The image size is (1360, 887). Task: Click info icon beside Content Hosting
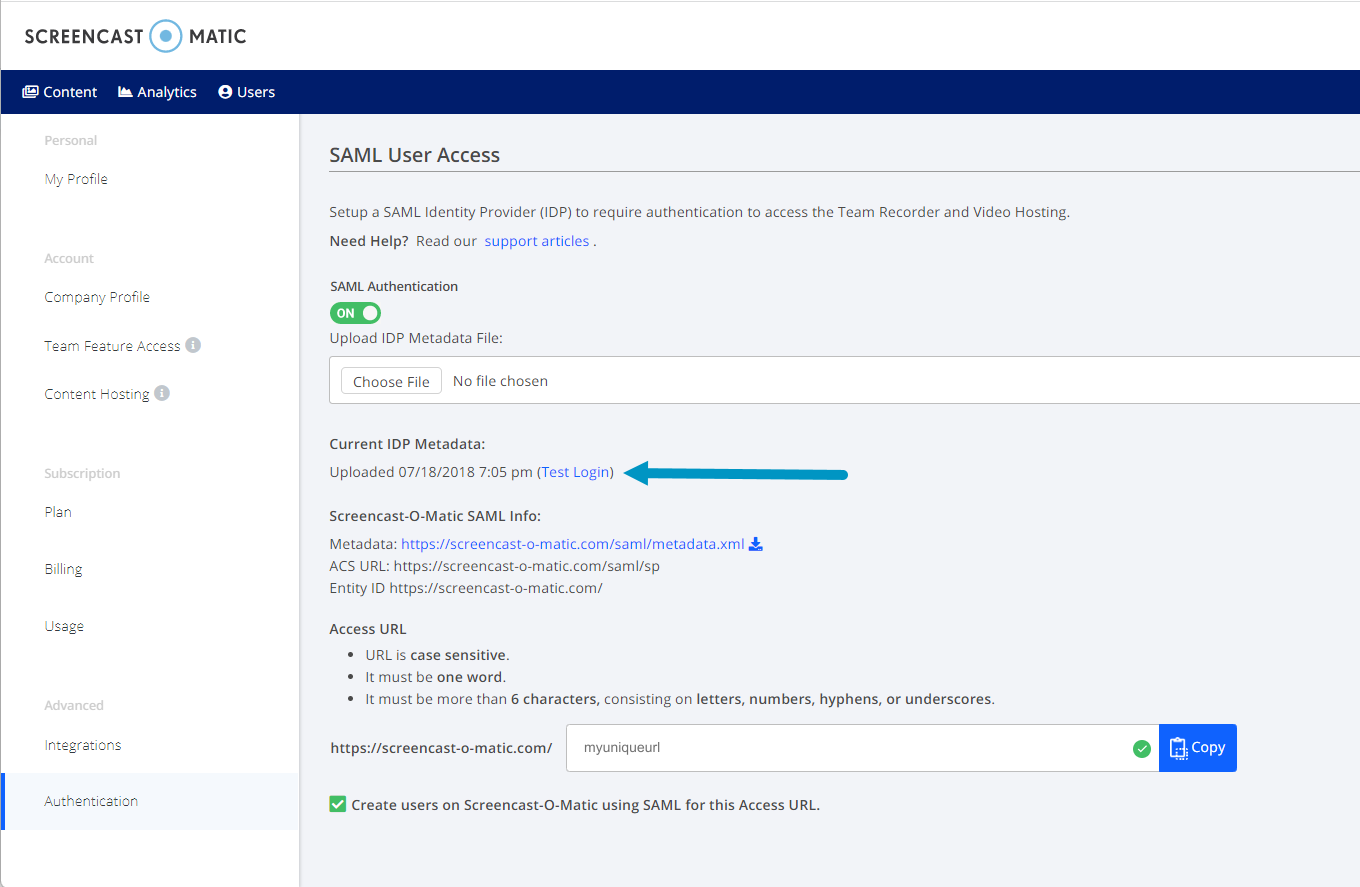click(162, 393)
